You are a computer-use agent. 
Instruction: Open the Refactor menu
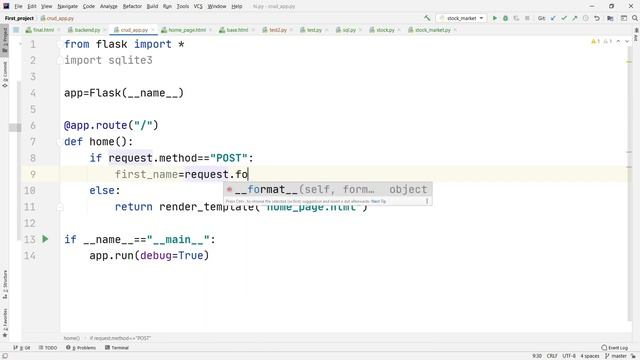pos(132,7)
